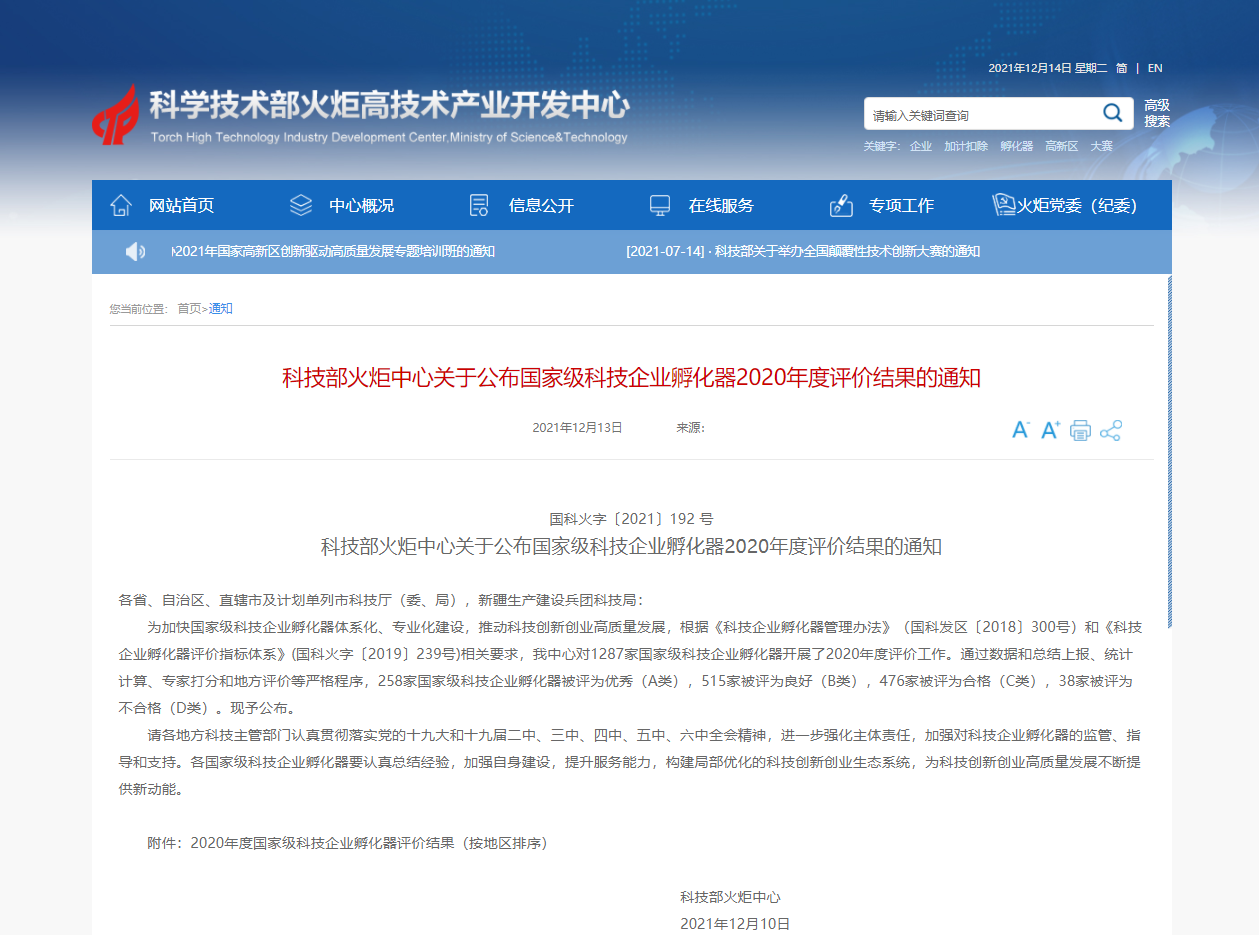This screenshot has height=935, width=1259.
Task: Select the keyword 大赛
Action: click(x=1101, y=146)
